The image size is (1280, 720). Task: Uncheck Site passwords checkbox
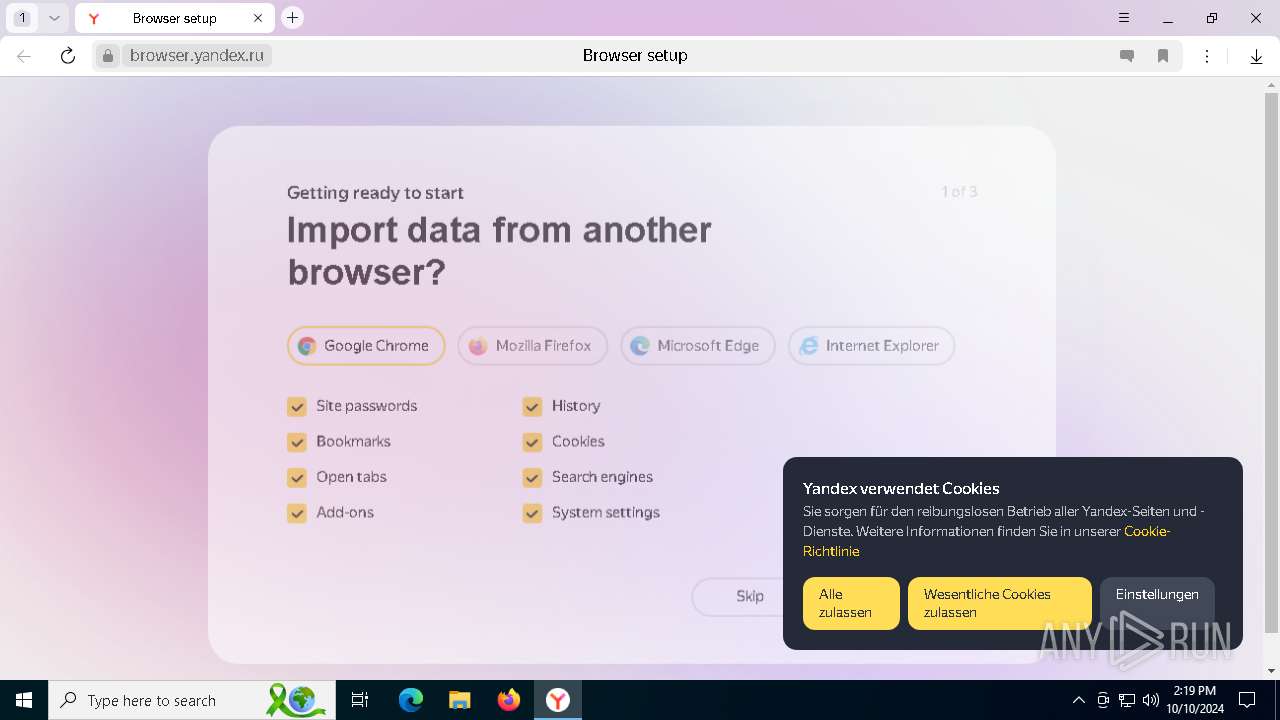click(297, 406)
